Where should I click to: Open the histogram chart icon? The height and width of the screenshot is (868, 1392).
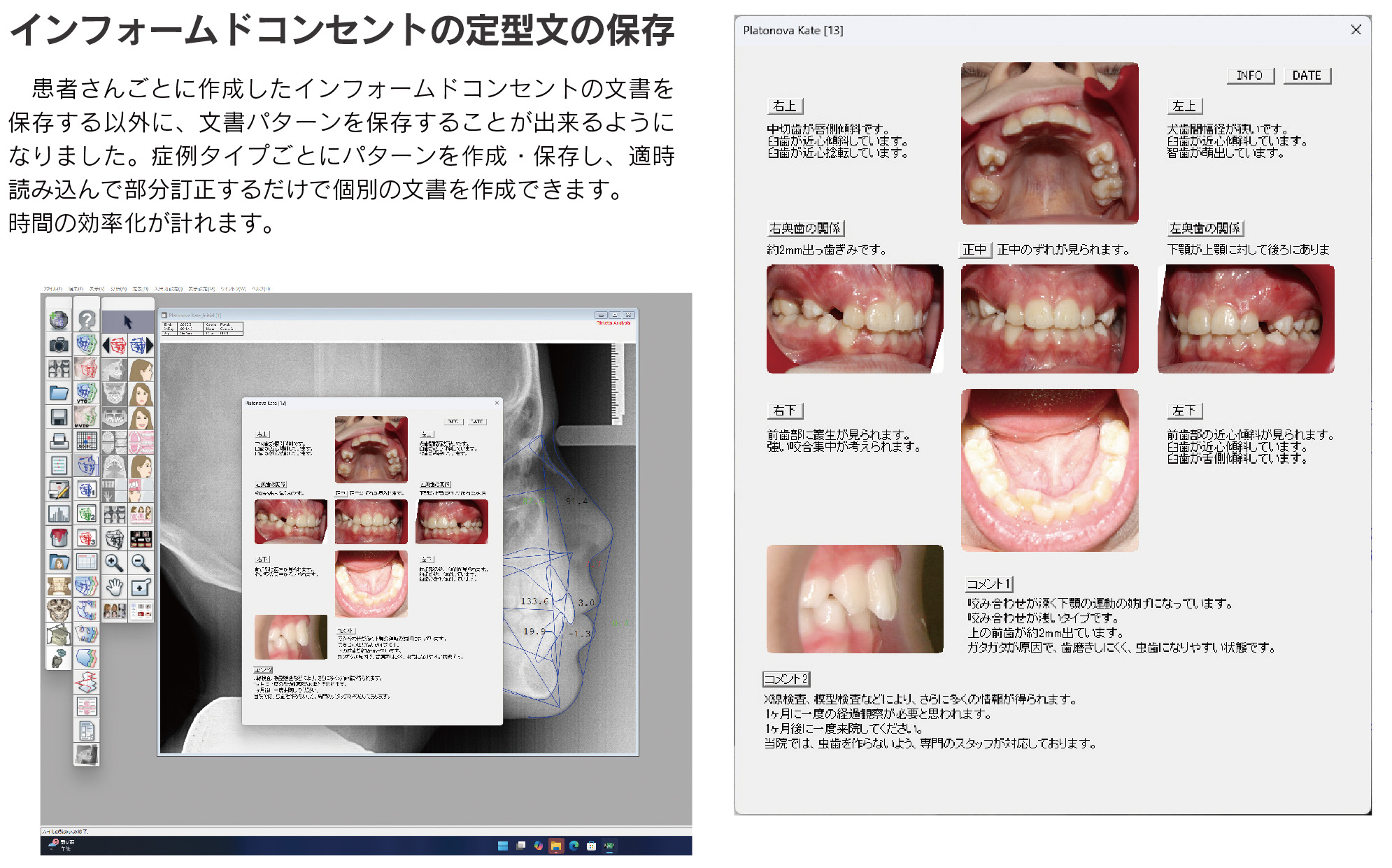coord(59,514)
